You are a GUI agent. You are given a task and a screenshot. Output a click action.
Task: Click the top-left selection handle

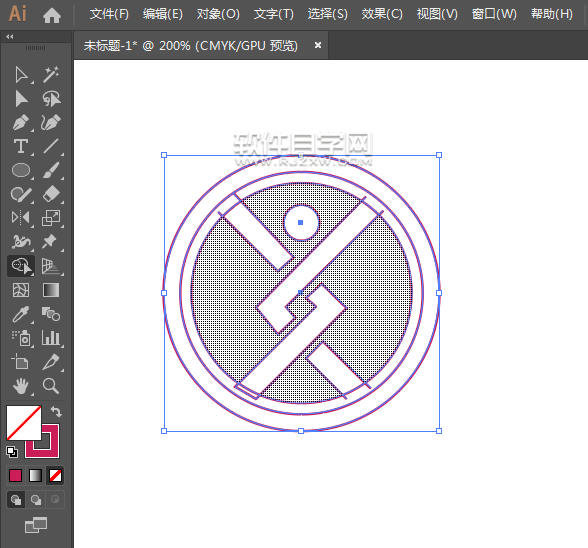[x=164, y=155]
